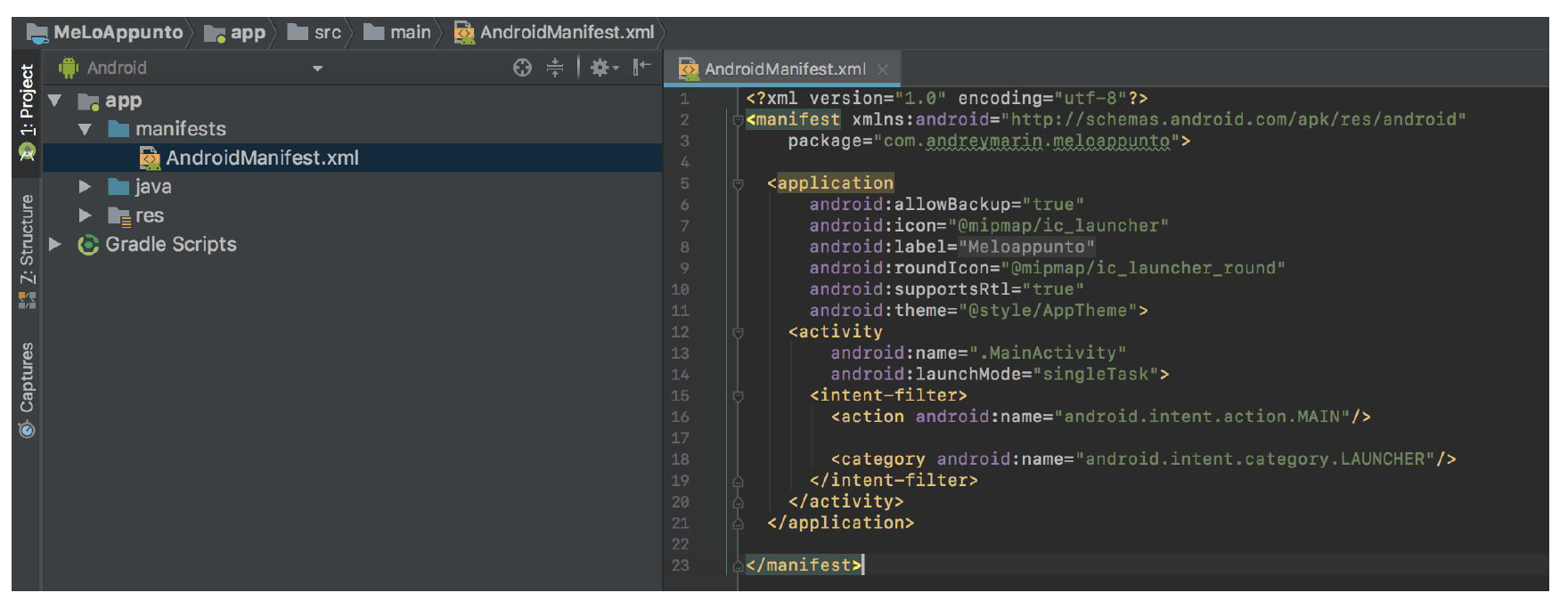Click app in the breadcrumb bar
Viewport: 1568px width, 609px height.
[248, 33]
